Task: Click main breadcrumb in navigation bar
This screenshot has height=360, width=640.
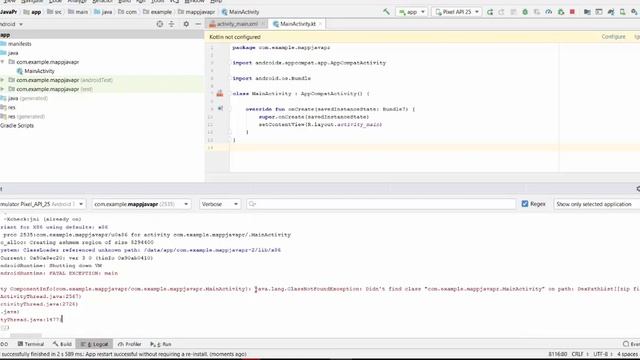Action: tap(78, 12)
